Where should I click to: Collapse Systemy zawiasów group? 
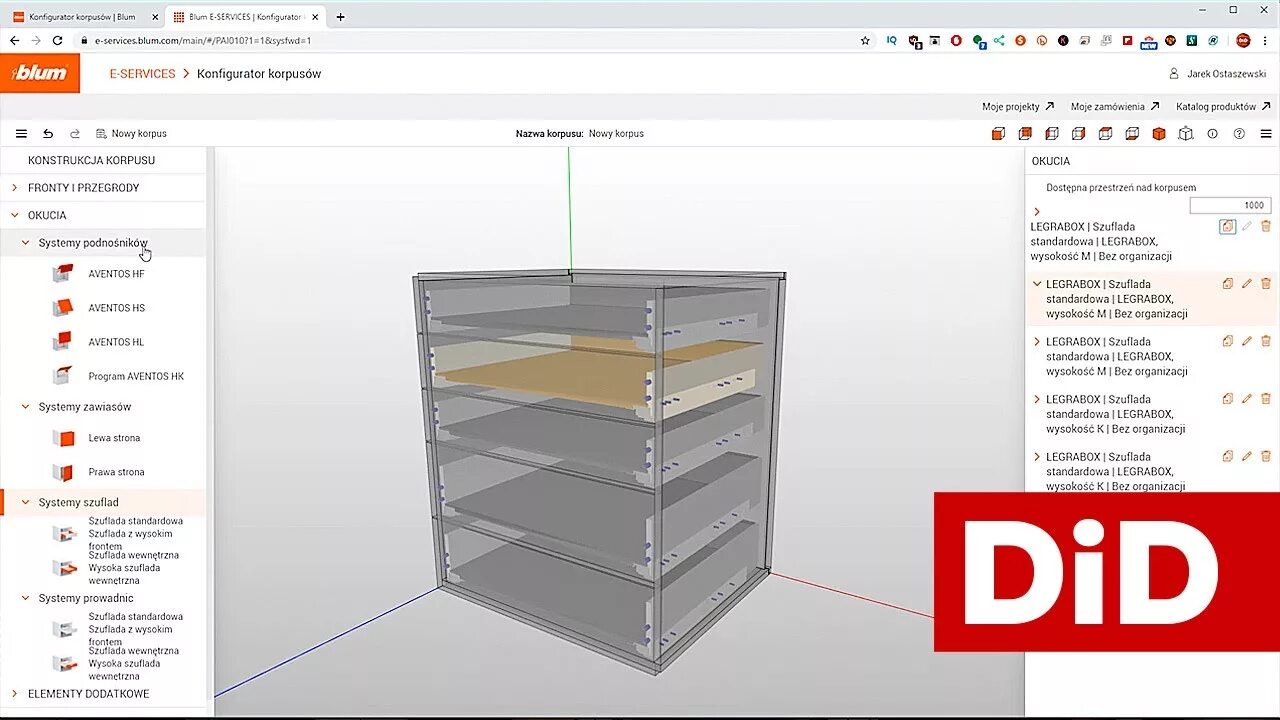pos(26,407)
